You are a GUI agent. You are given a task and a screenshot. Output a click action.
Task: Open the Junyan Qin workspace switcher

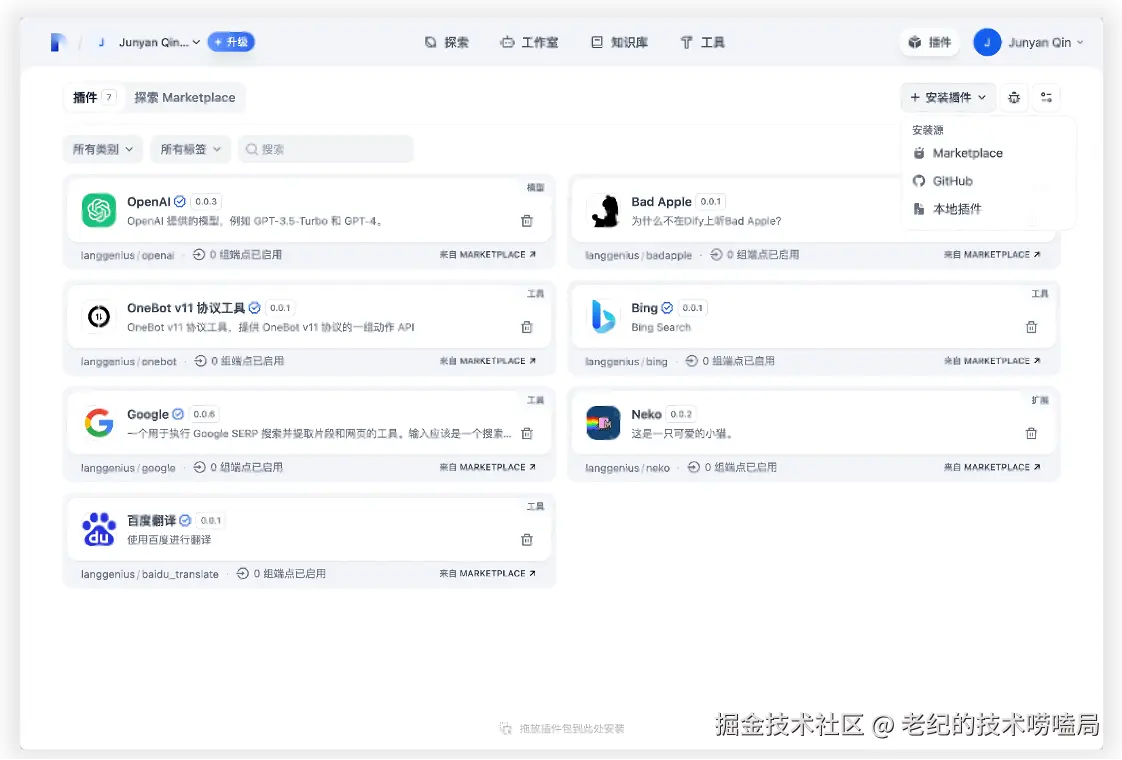coord(149,42)
